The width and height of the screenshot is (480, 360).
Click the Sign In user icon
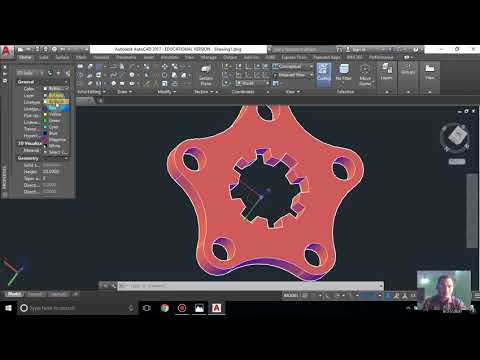coord(348,49)
